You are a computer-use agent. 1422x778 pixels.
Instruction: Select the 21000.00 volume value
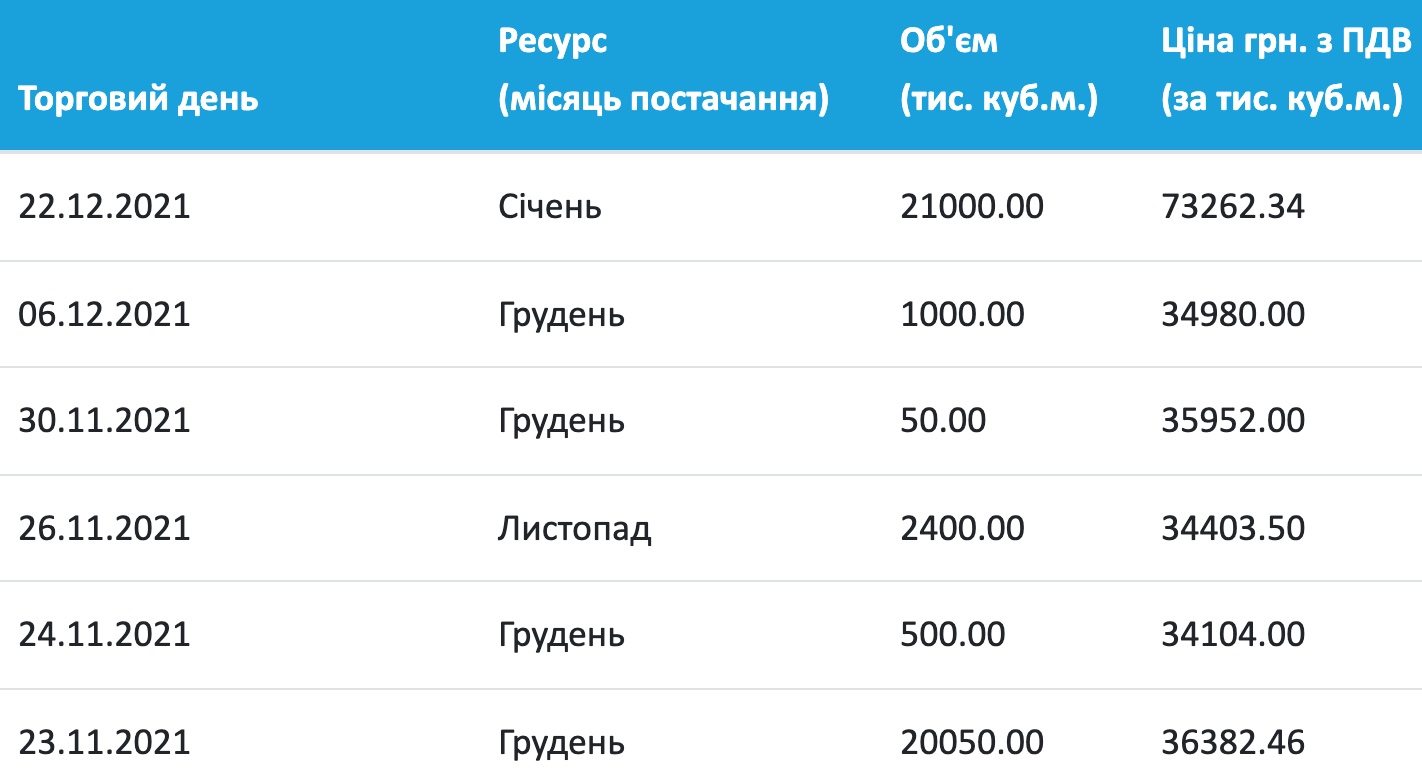(x=972, y=207)
